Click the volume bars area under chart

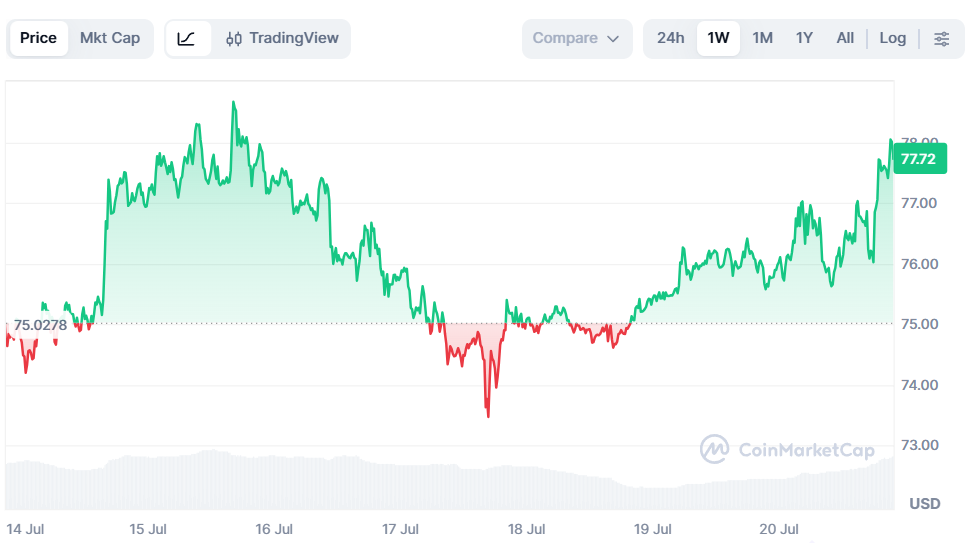[449, 481]
